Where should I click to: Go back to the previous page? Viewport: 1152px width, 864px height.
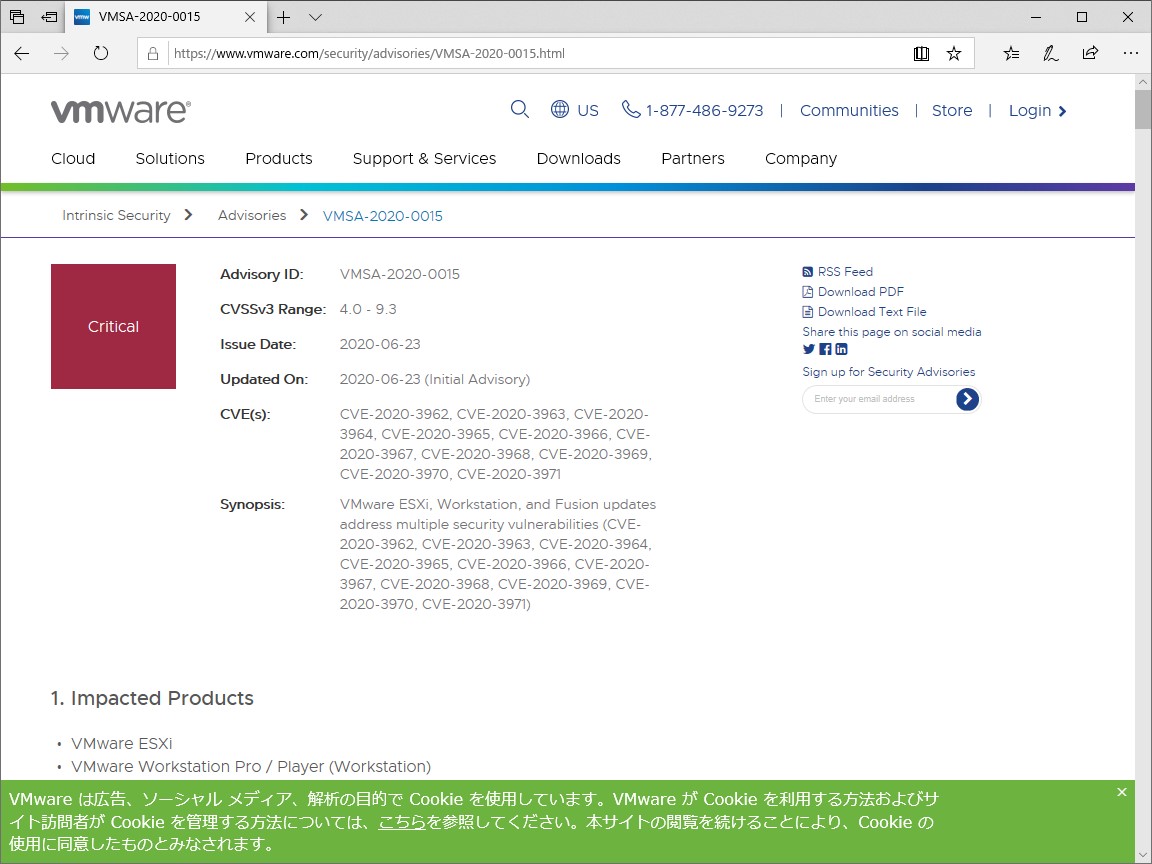[x=22, y=54]
